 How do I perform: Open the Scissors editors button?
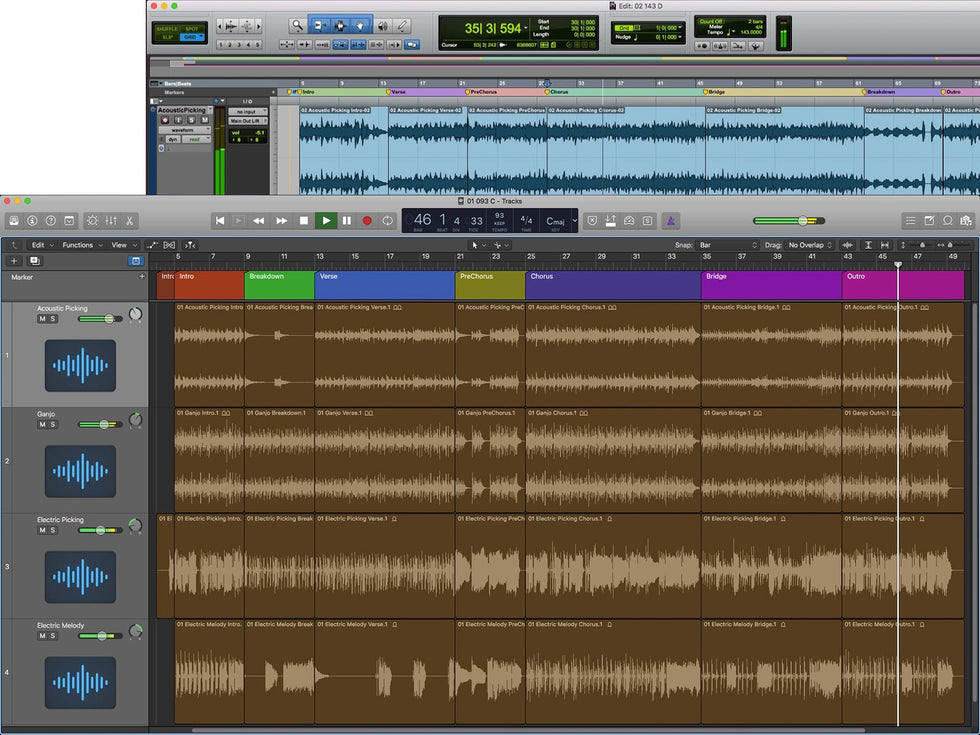point(130,220)
